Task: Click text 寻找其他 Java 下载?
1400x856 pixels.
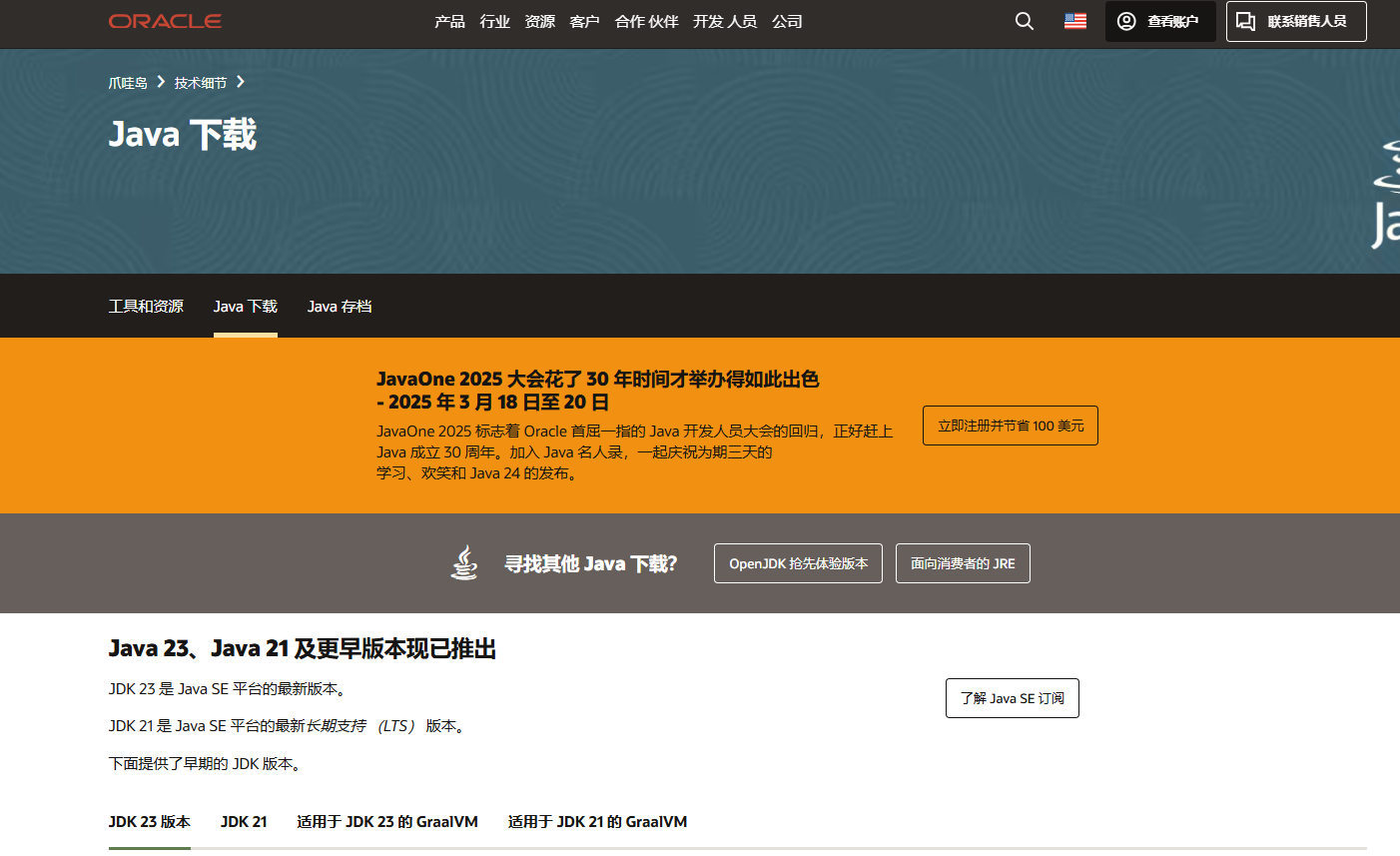Action: 591,563
